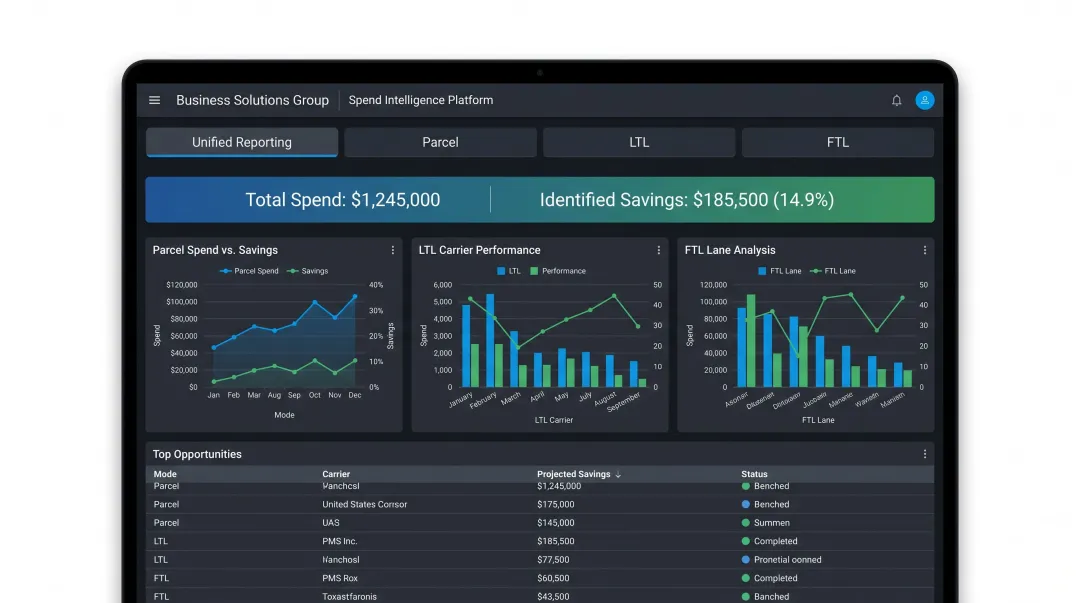The image size is (1080, 603).
Task: Switch to the FTL tab
Action: click(x=838, y=142)
